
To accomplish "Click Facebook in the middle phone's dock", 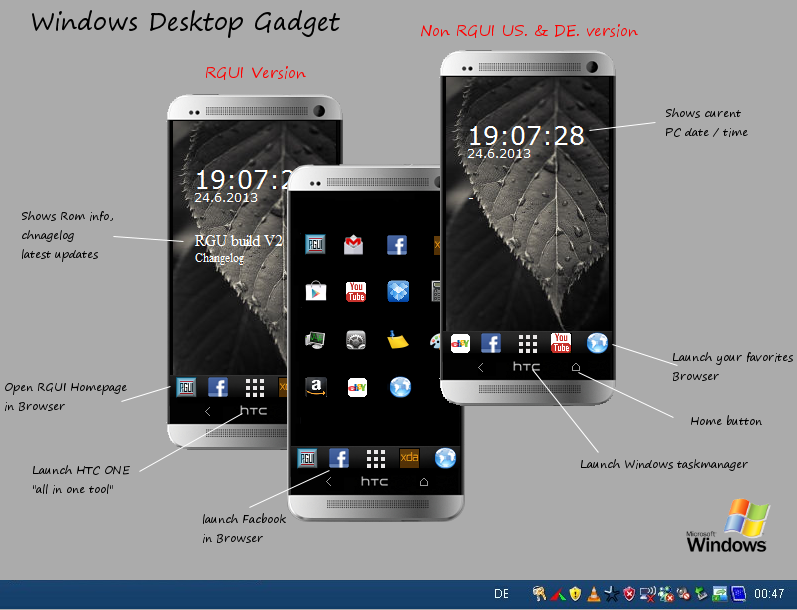I will (x=339, y=458).
